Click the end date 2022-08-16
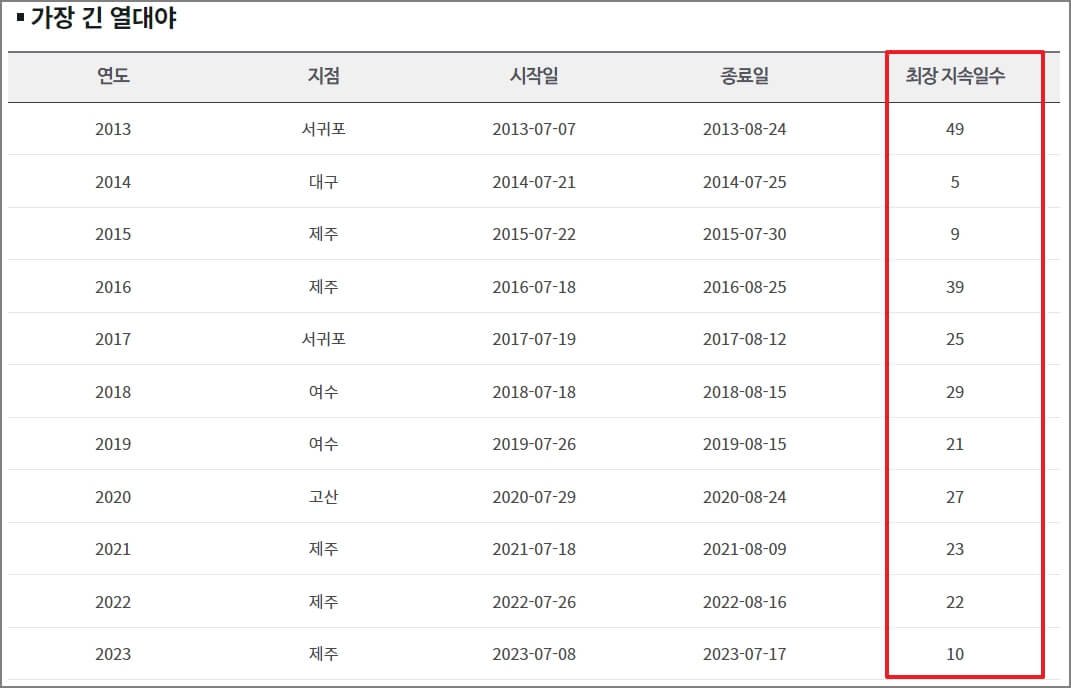This screenshot has width=1071, height=688. pyautogui.click(x=742, y=601)
